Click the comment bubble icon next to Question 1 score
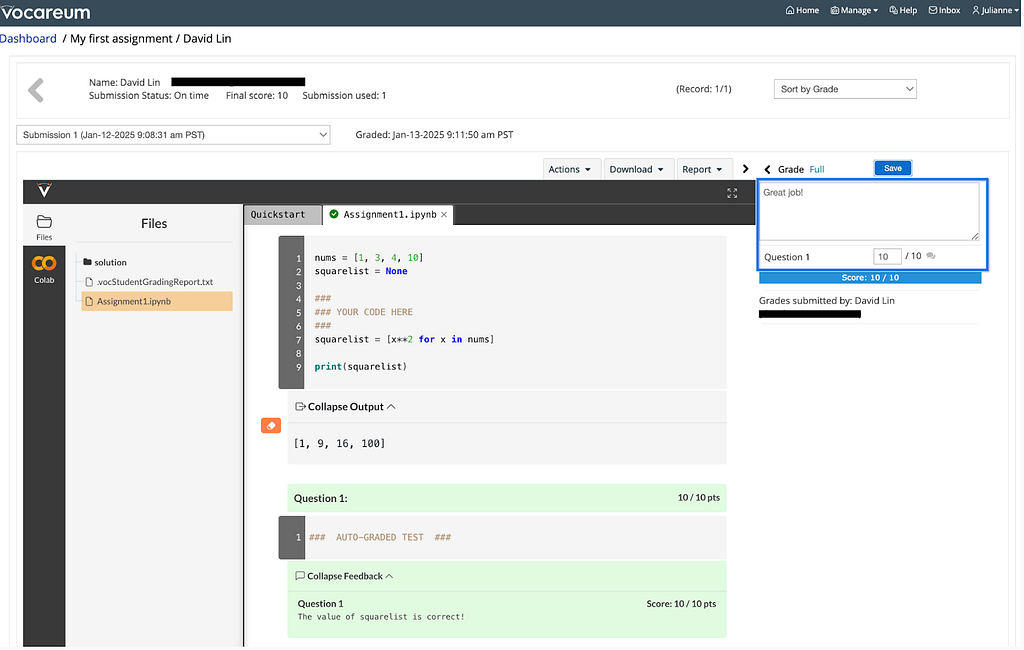Viewport: 1024px width, 650px height. [x=931, y=256]
